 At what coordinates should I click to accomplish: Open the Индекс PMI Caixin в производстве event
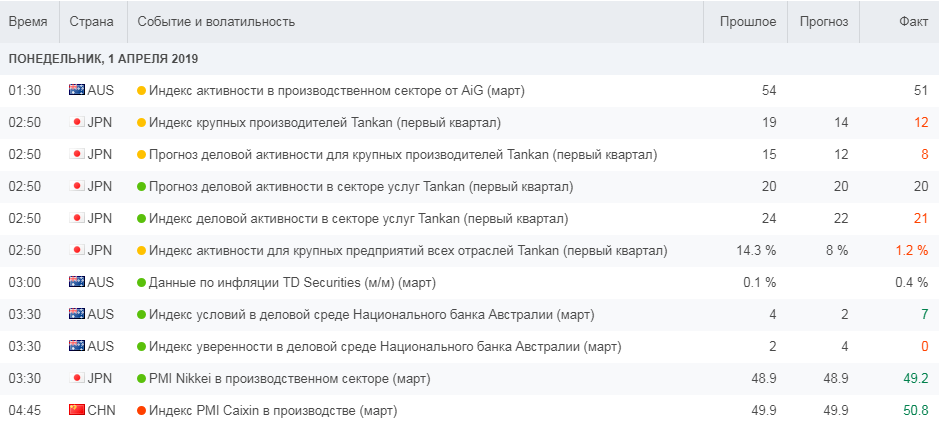pyautogui.click(x=272, y=411)
